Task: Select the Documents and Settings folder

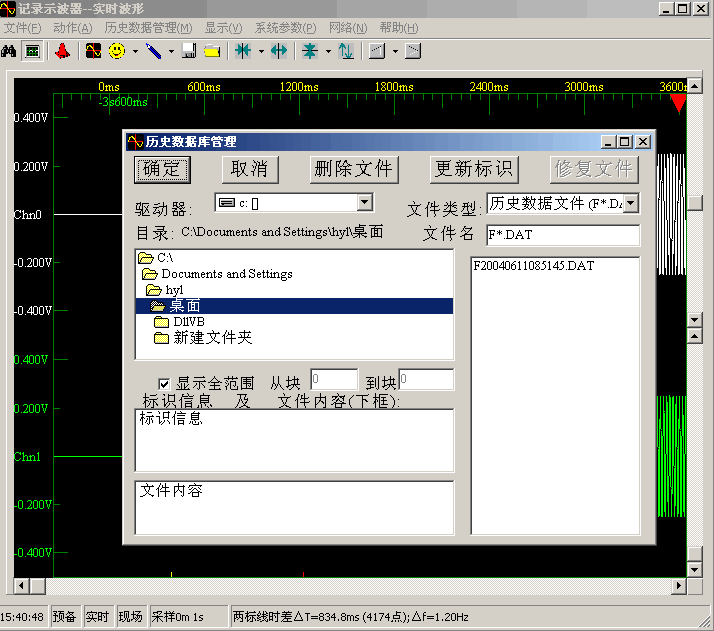Action: pyautogui.click(x=217, y=274)
